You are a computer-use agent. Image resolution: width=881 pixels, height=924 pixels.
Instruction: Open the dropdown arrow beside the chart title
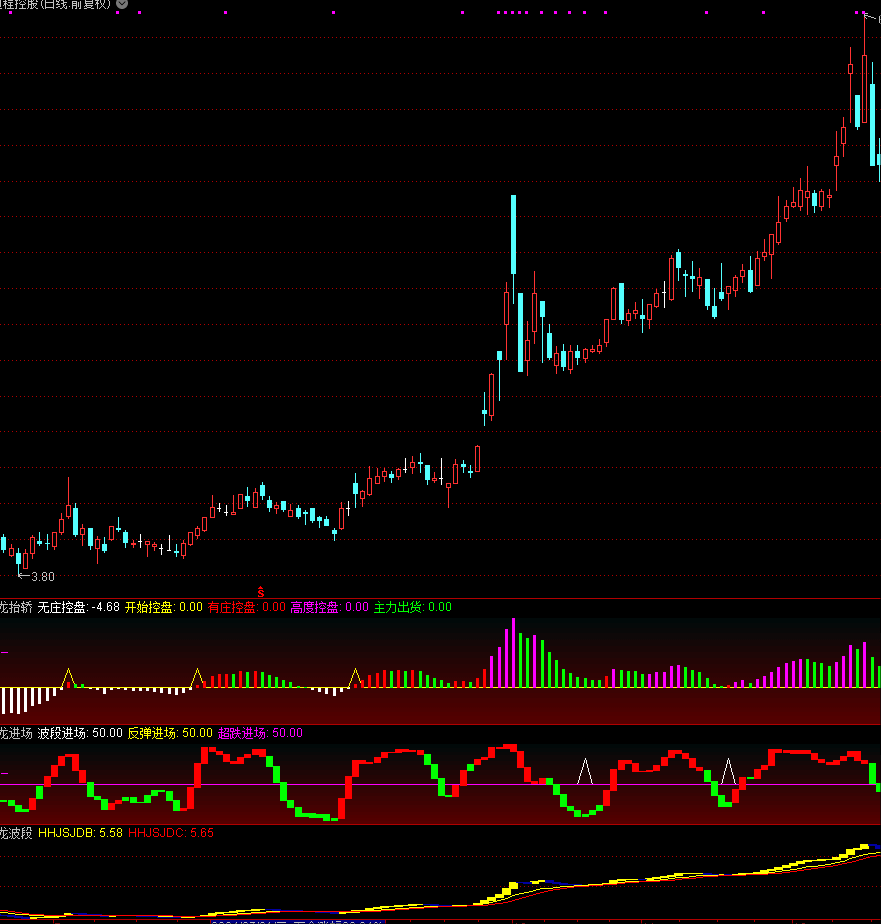[122, 4]
